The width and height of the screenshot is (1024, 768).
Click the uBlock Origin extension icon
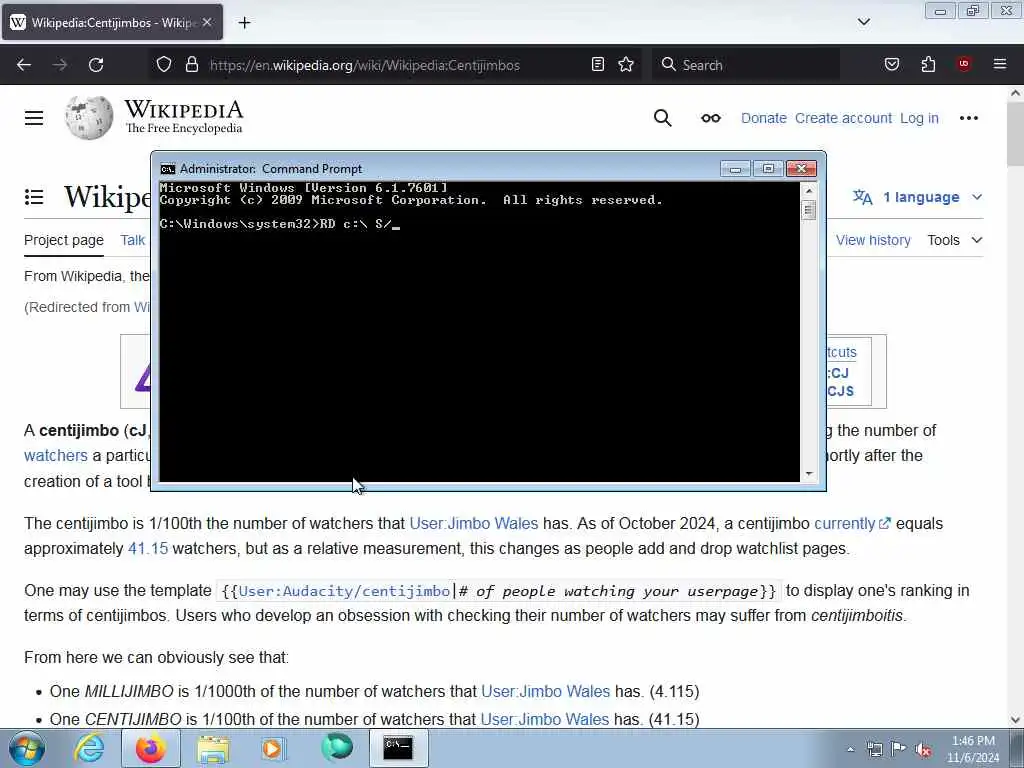point(963,64)
